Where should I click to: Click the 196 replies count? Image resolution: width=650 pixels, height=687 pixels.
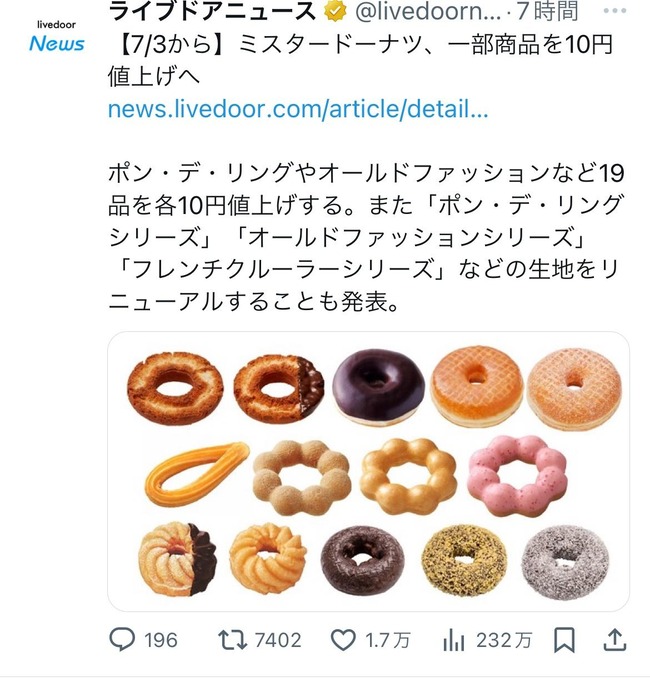[161, 641]
